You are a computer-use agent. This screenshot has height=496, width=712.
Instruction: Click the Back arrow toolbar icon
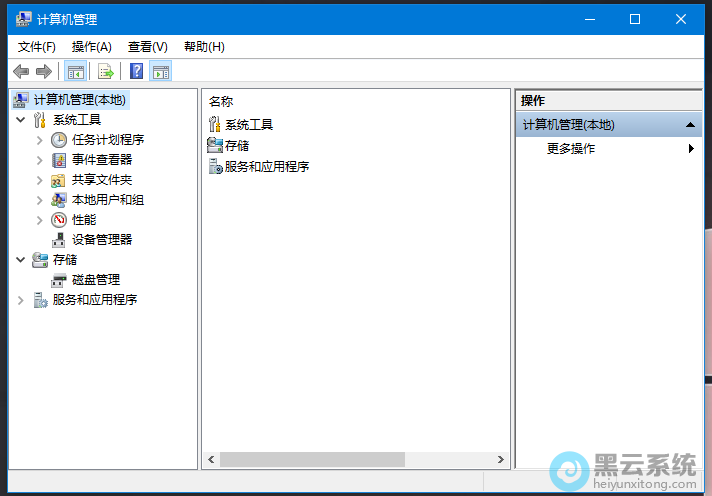[x=21, y=72]
